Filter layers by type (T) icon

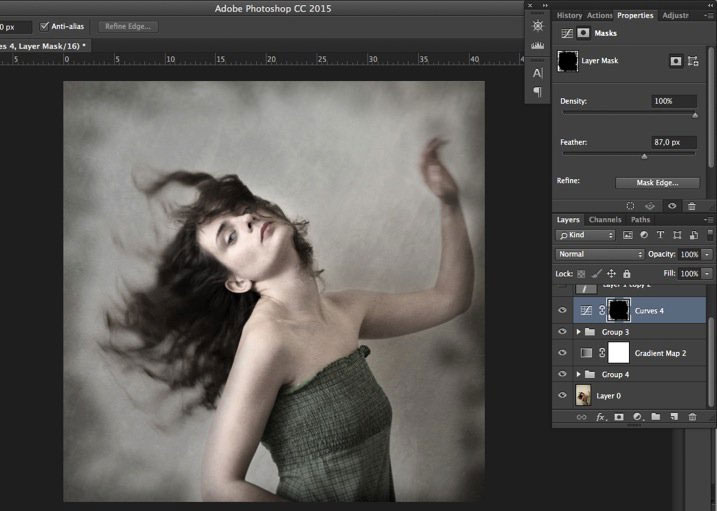point(659,235)
